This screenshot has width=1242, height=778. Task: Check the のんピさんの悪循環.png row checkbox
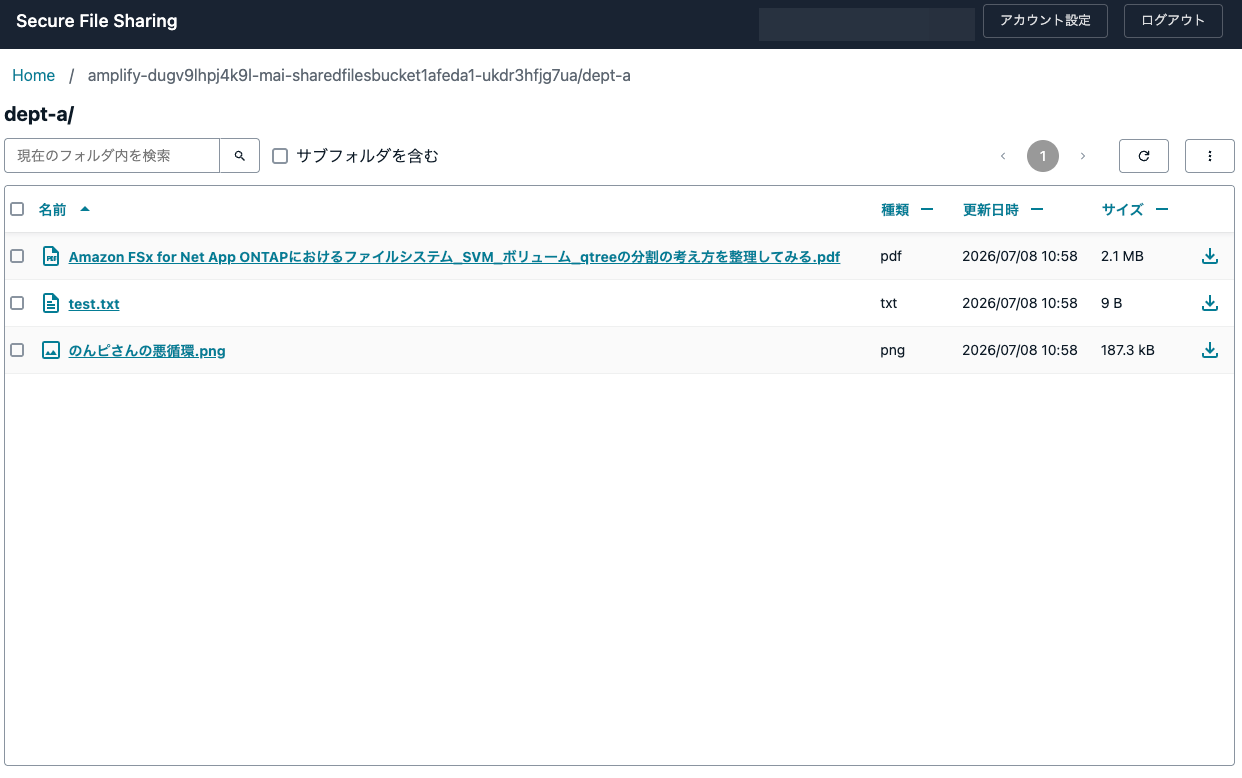tap(17, 350)
